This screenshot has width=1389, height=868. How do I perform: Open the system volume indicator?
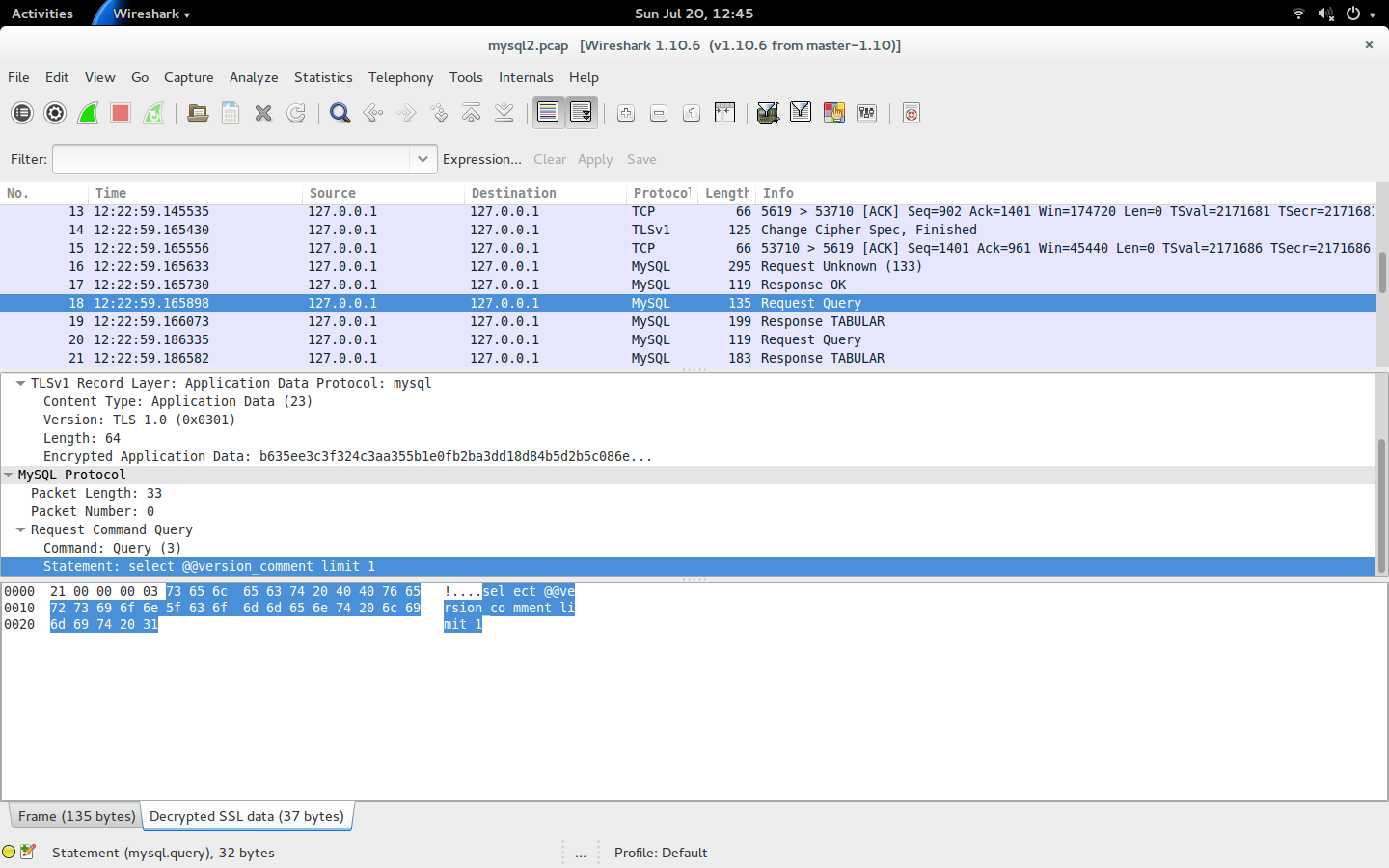[1326, 14]
